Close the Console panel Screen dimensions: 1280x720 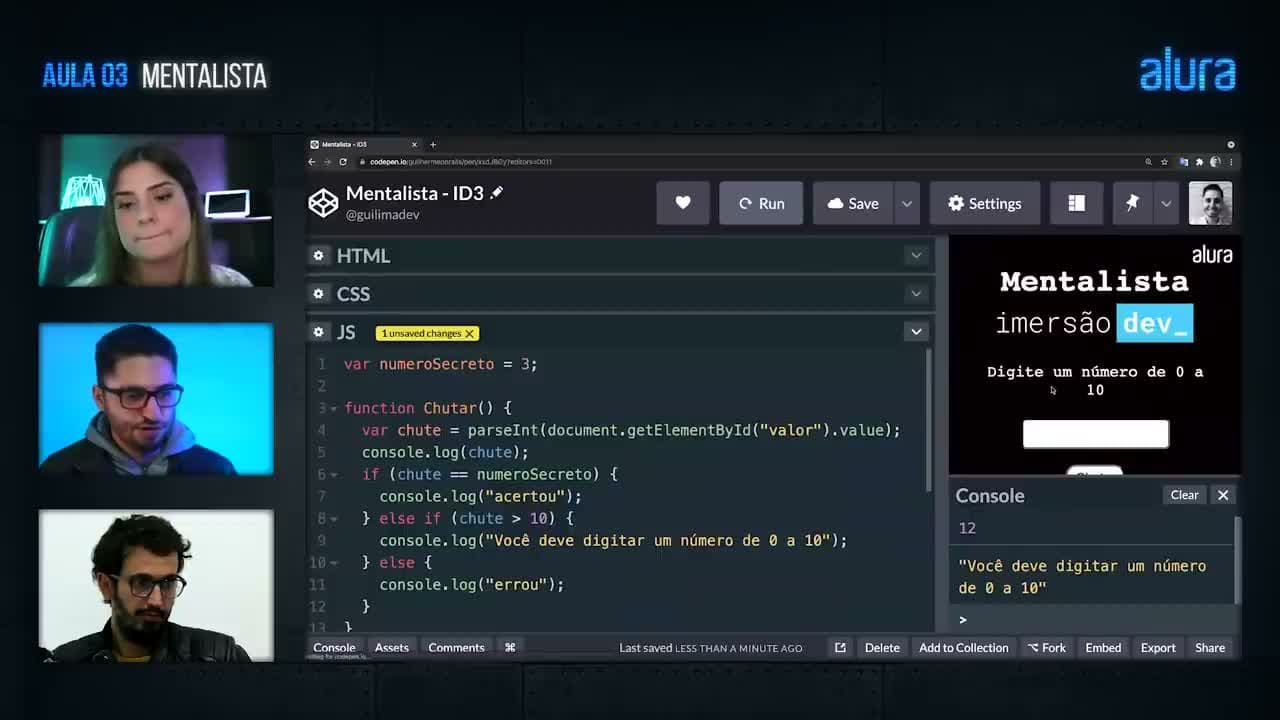[x=1223, y=495]
